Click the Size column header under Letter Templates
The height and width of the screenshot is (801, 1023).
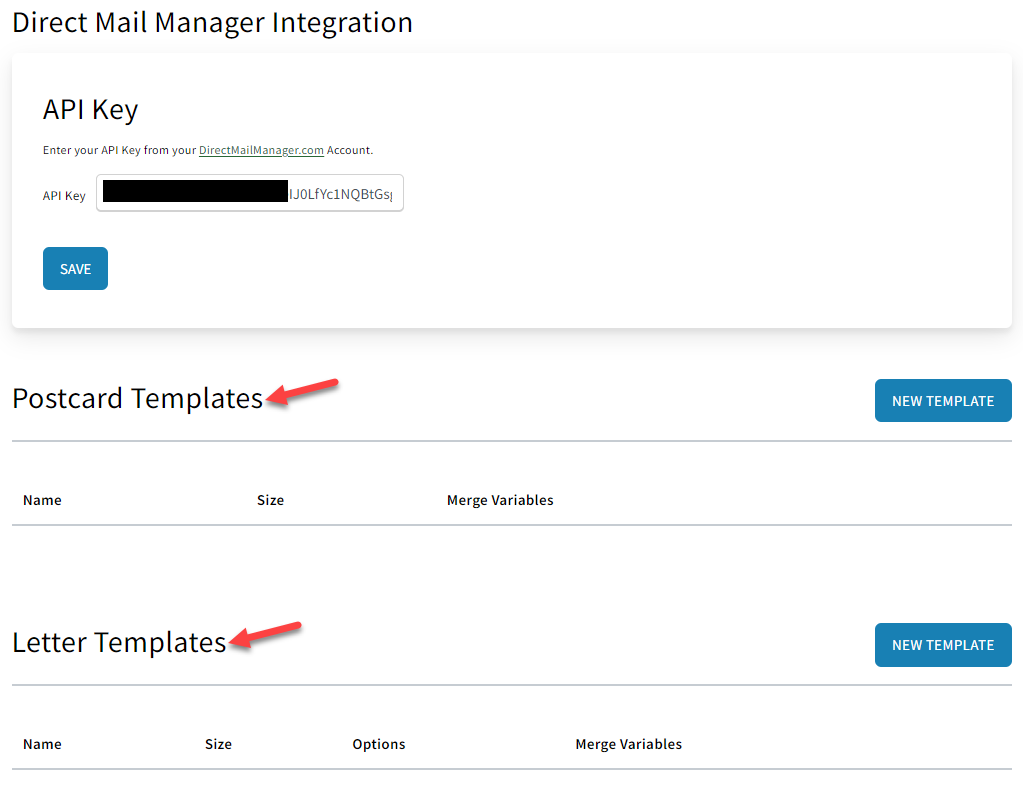pos(218,744)
